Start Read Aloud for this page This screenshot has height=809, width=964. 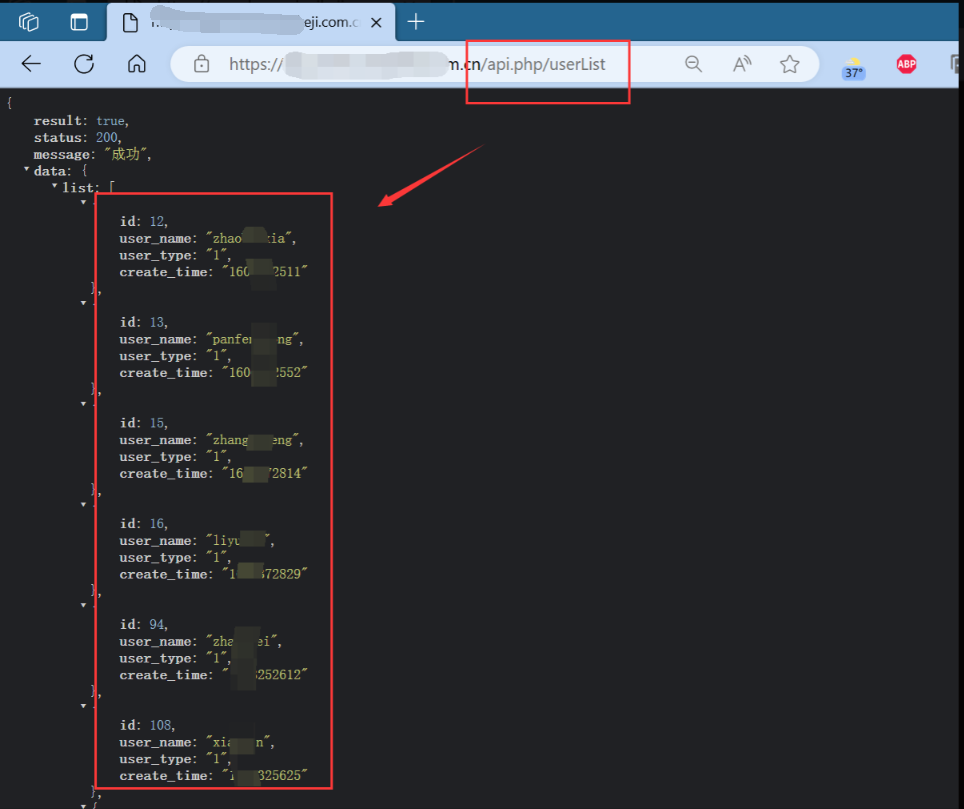pos(741,64)
